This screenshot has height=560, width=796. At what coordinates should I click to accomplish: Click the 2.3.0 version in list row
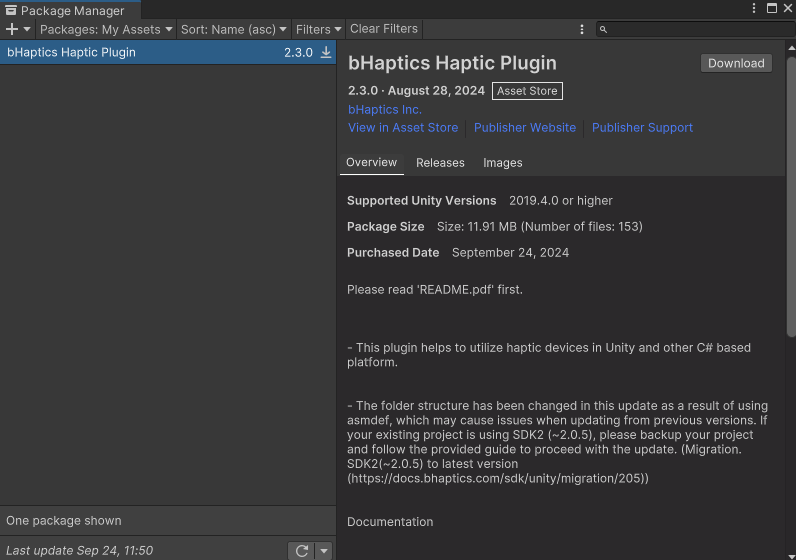(x=298, y=52)
